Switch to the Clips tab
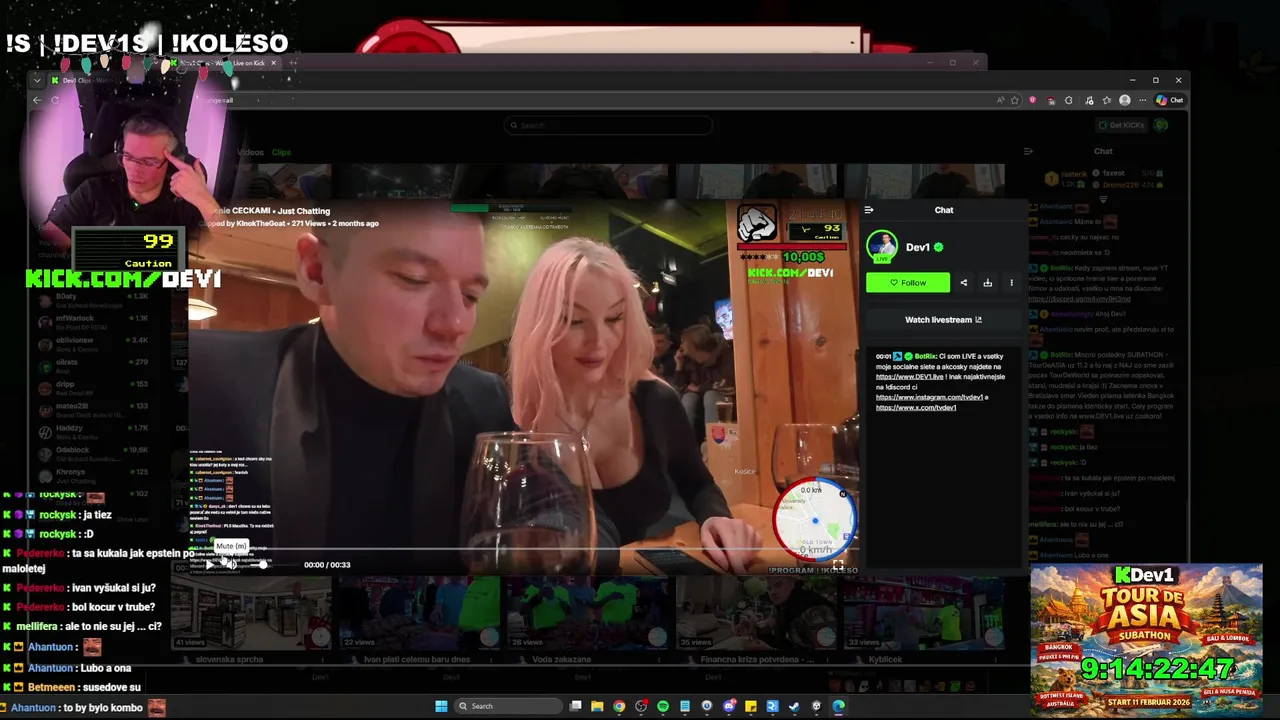Screen dimensions: 1280x720 281,153
